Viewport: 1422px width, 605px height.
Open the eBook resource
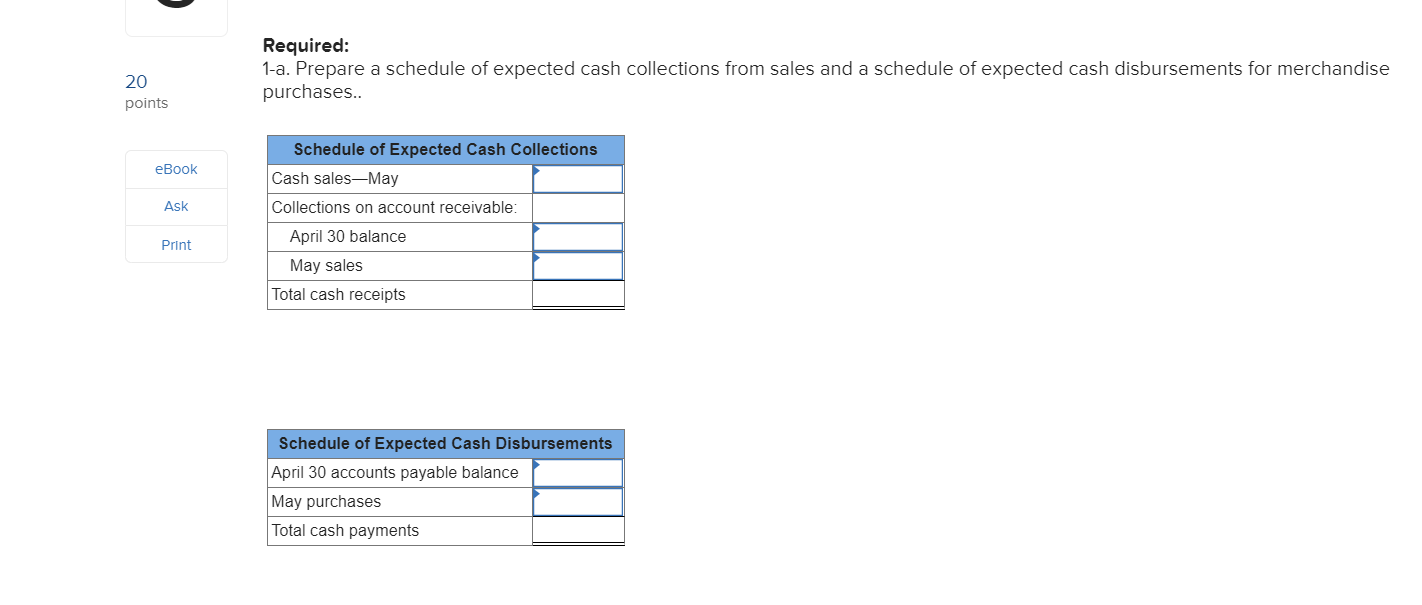[x=175, y=169]
